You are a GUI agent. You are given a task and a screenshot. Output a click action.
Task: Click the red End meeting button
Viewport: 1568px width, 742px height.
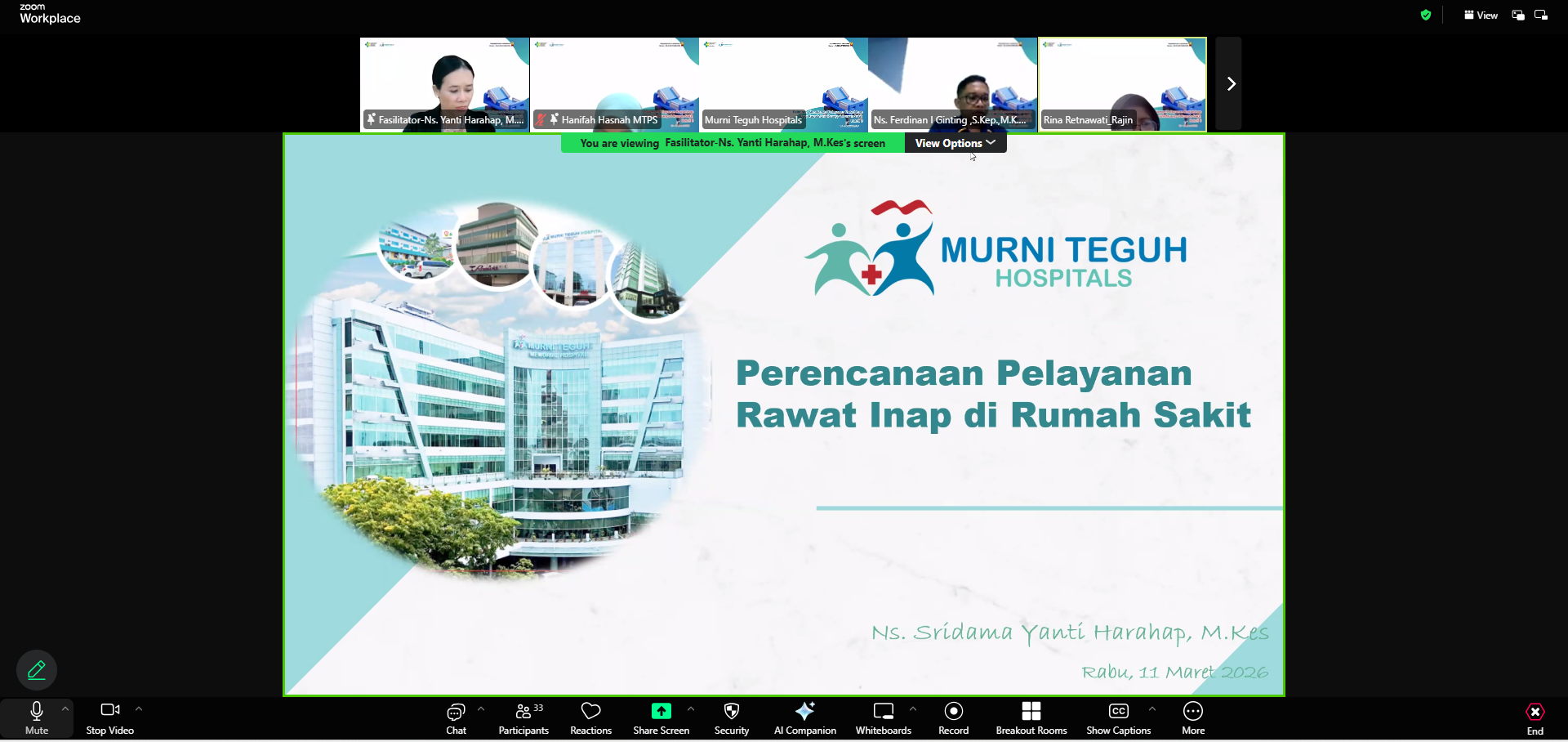point(1535,718)
